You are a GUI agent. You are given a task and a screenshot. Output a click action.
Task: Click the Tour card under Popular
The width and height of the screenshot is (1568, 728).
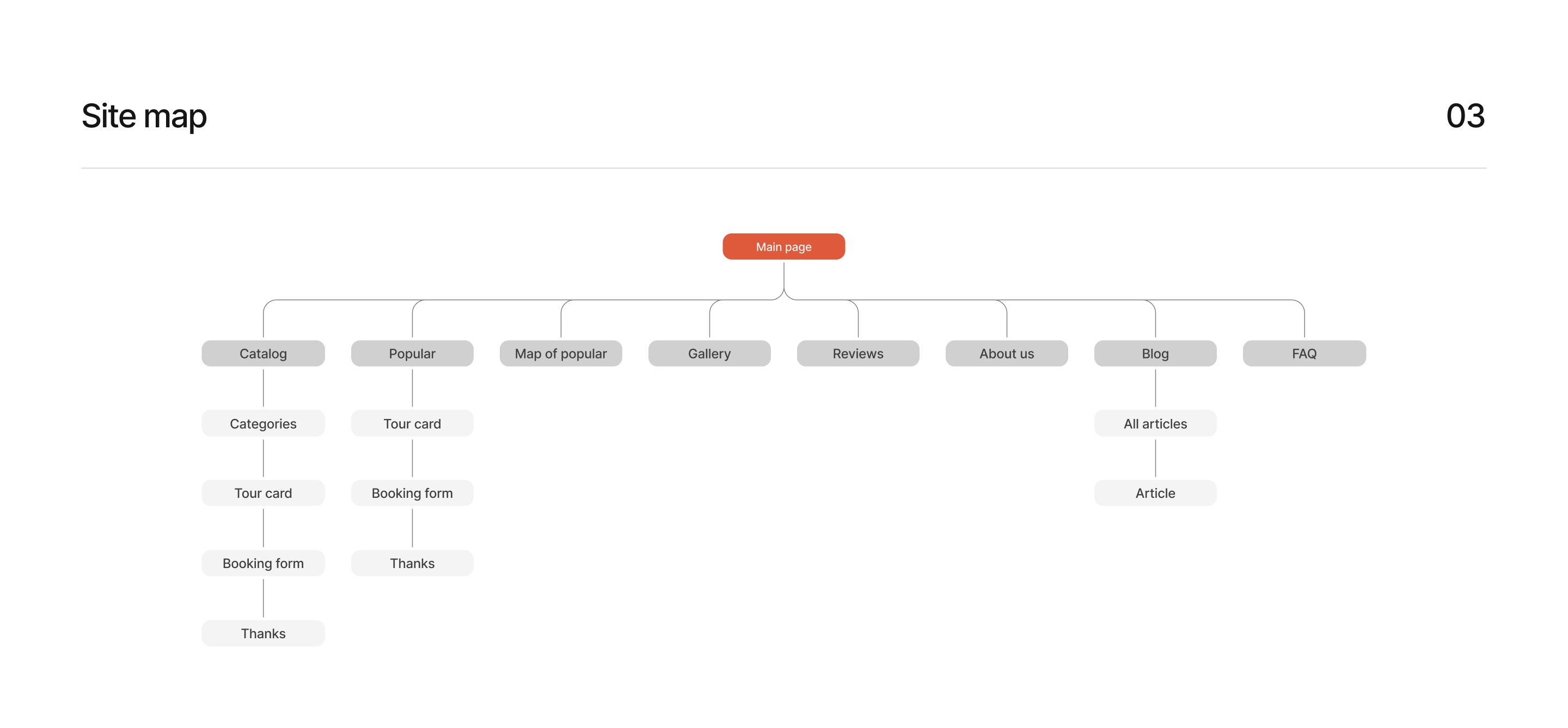(x=412, y=423)
